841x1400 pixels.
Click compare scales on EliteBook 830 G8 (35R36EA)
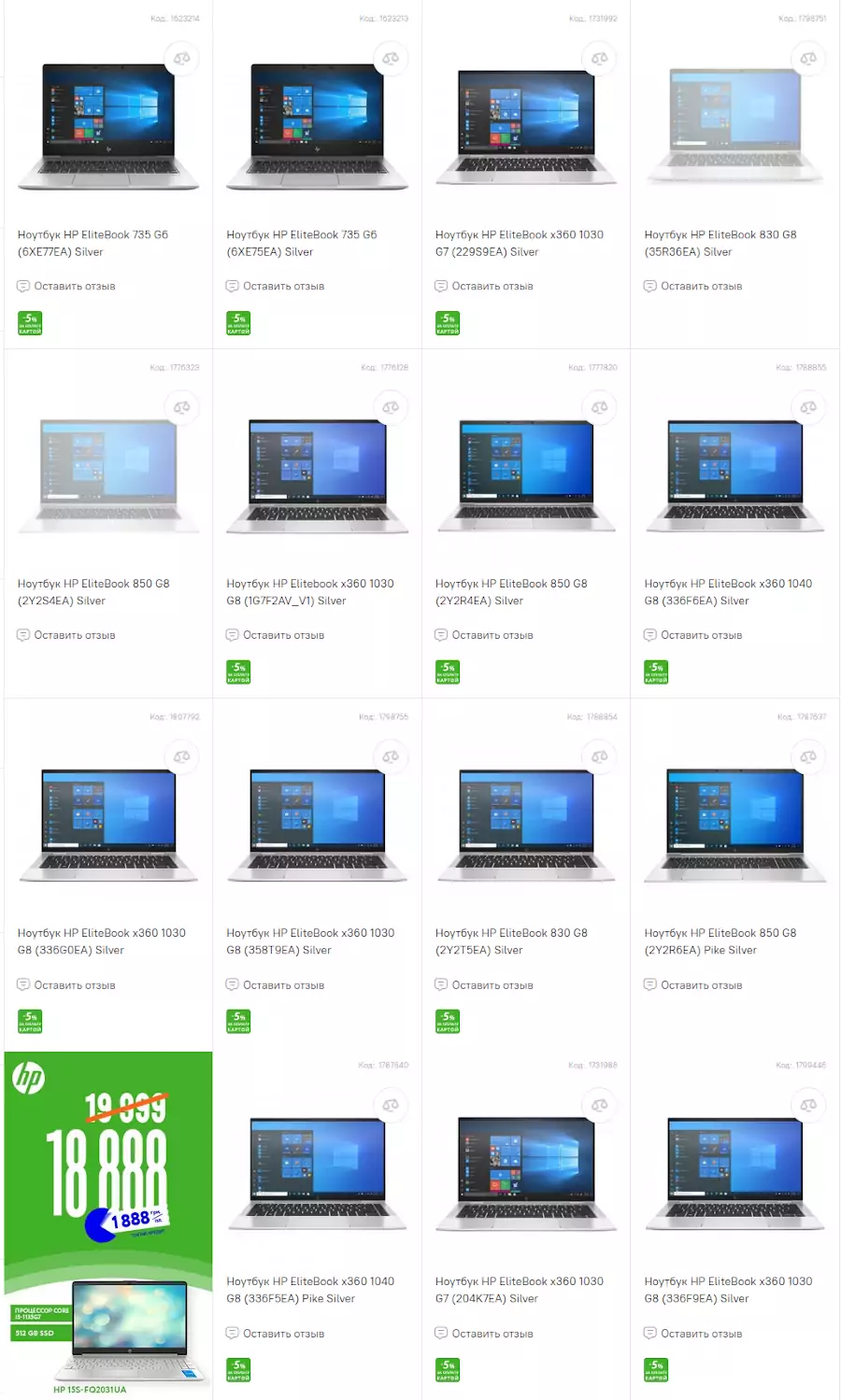click(x=808, y=59)
